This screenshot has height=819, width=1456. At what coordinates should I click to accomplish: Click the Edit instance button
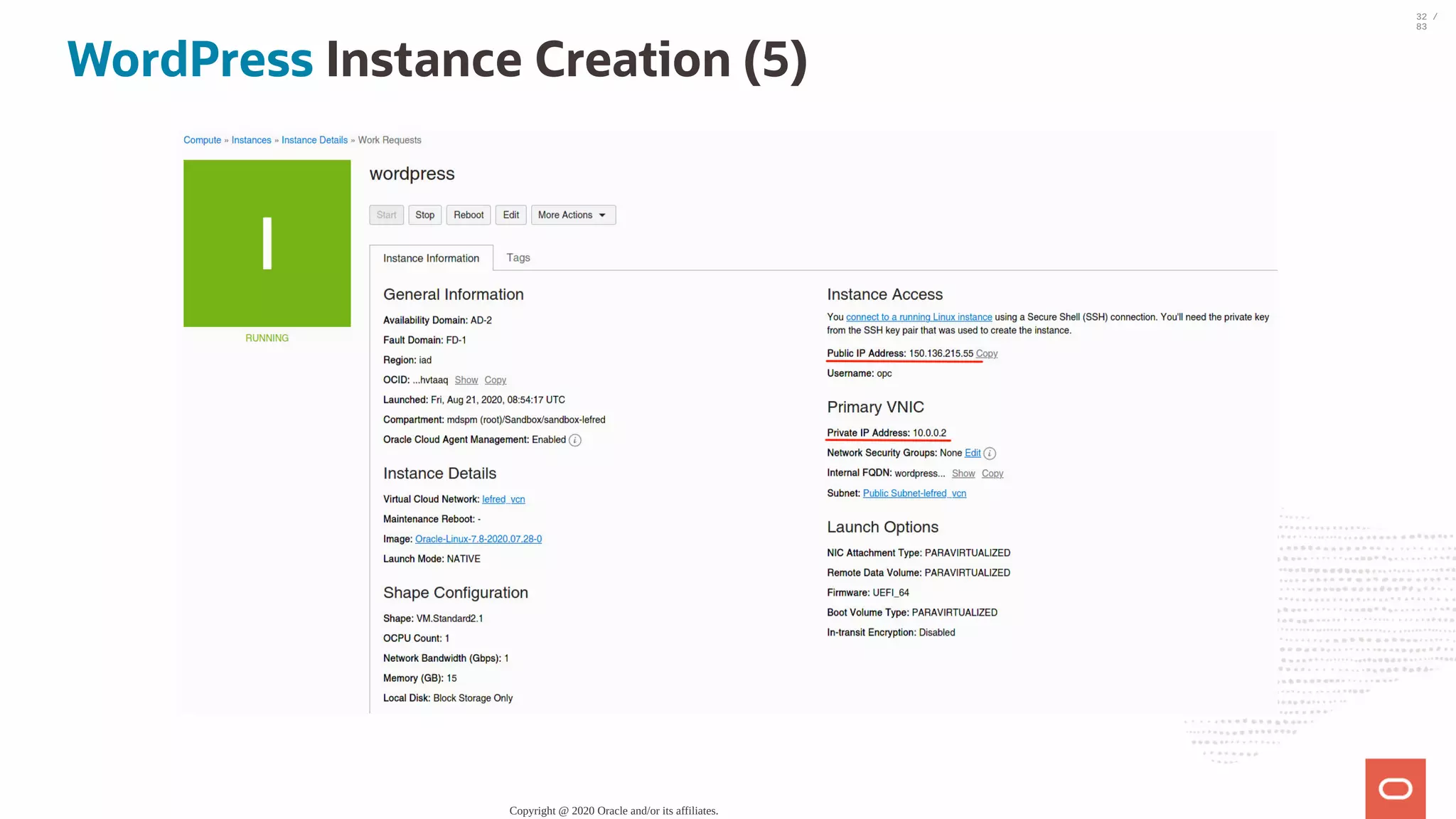point(510,215)
